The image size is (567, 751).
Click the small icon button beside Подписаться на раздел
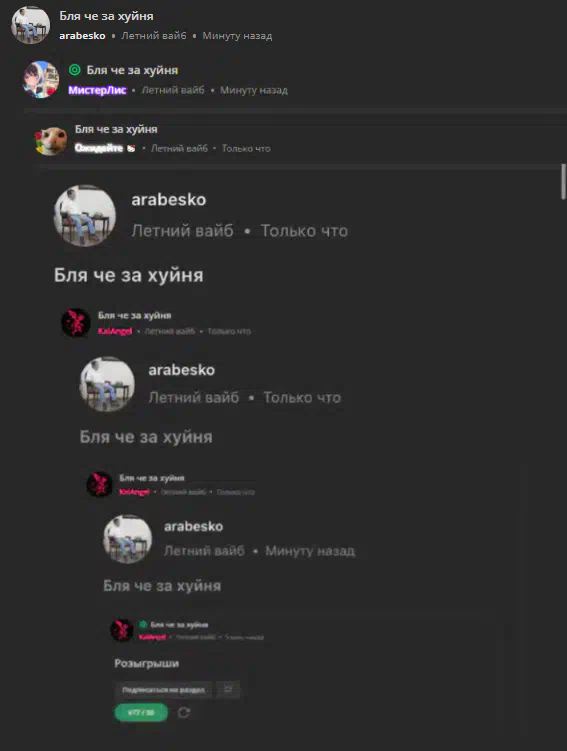click(x=228, y=689)
